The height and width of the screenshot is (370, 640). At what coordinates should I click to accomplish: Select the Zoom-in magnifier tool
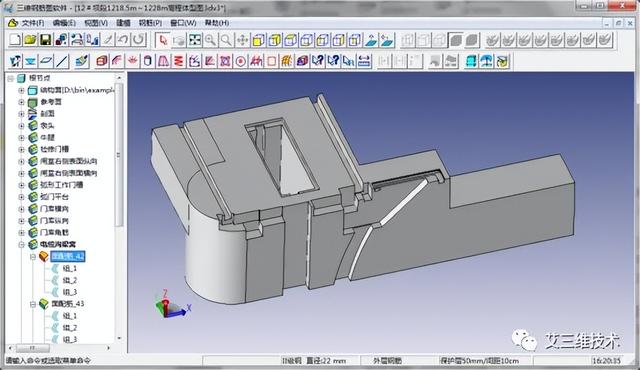pyautogui.click(x=211, y=40)
